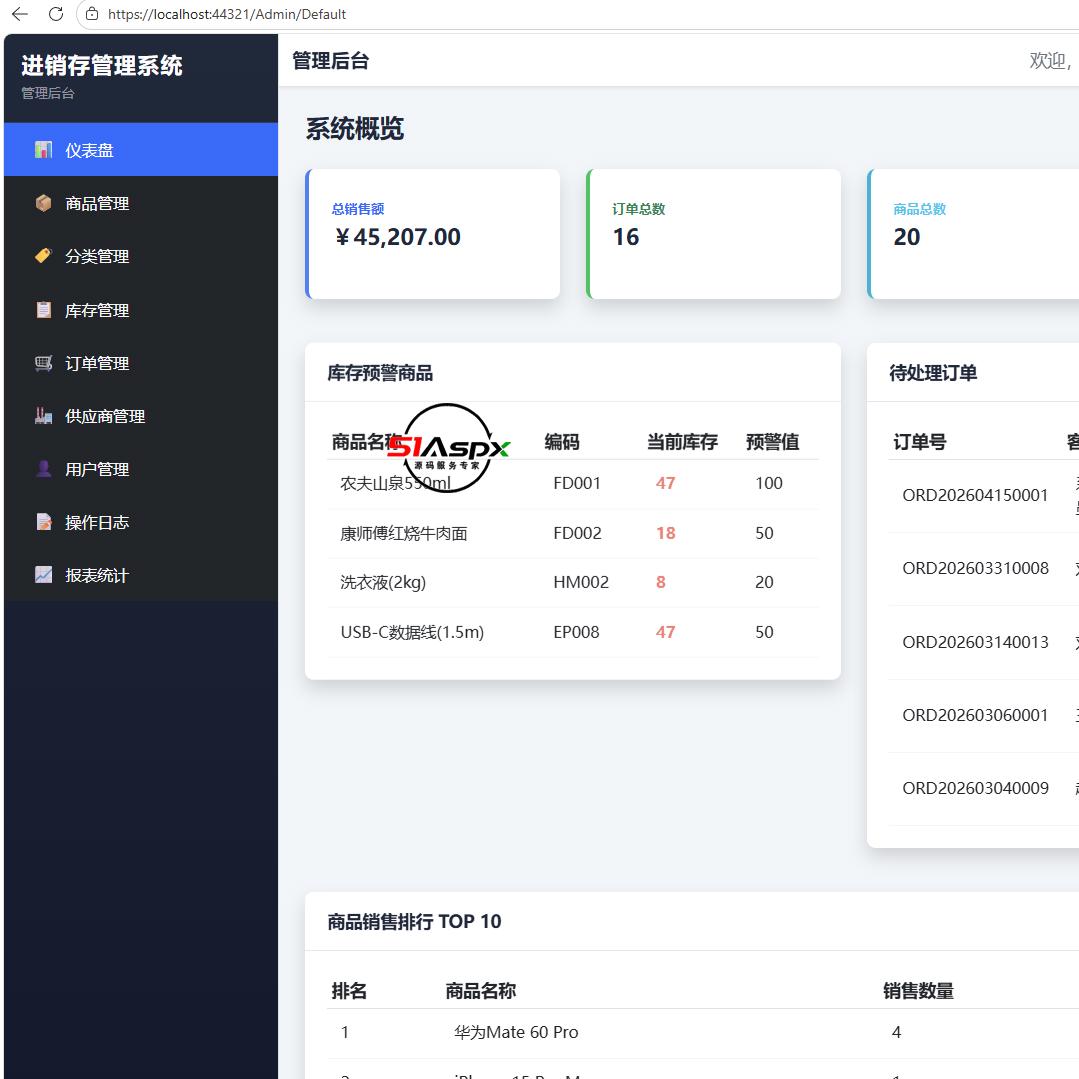Click the operation log document icon
Image resolution: width=1079 pixels, height=1079 pixels.
43,522
